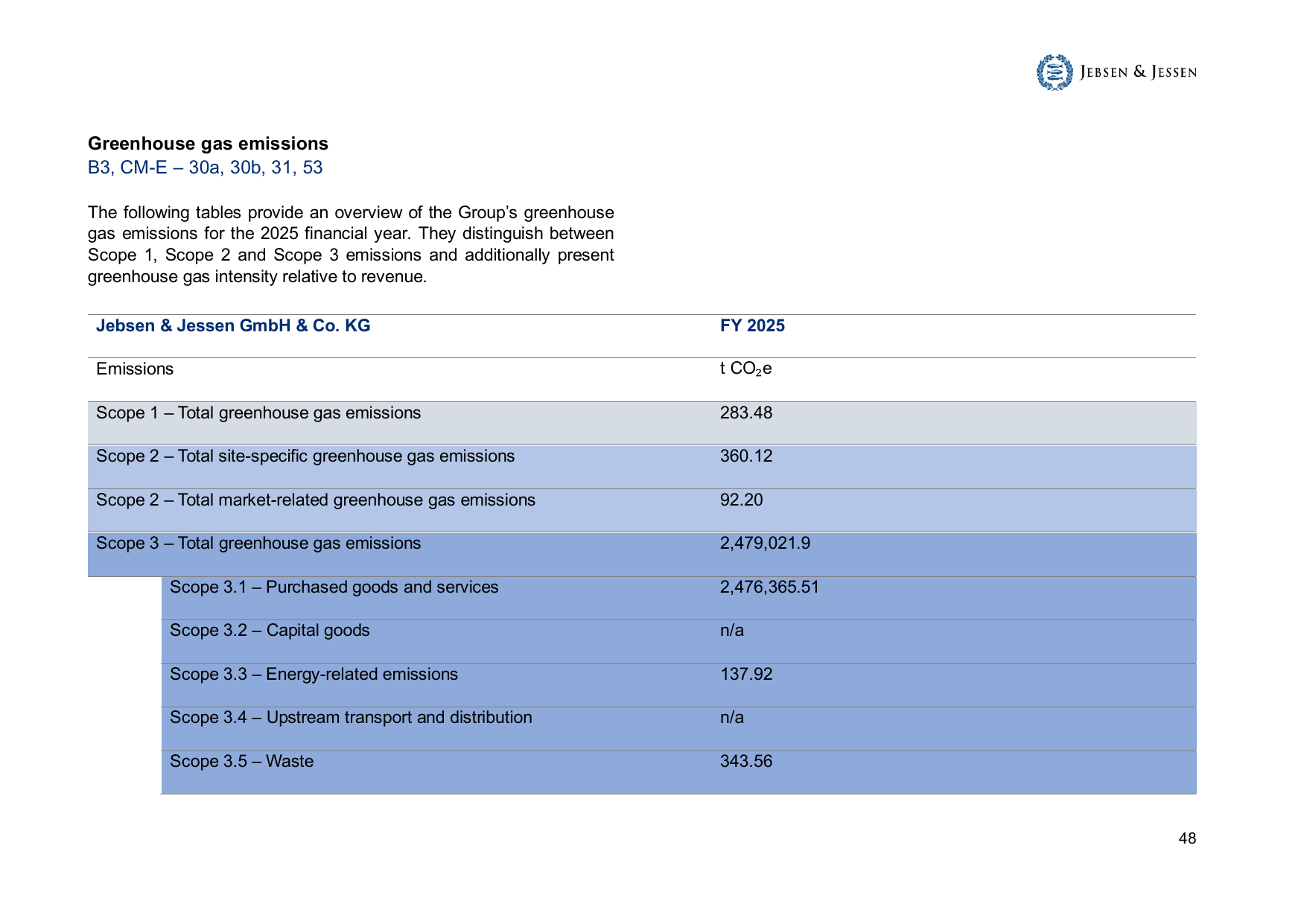Click the "FY 2025" column header
1307x924 pixels.
tap(752, 325)
